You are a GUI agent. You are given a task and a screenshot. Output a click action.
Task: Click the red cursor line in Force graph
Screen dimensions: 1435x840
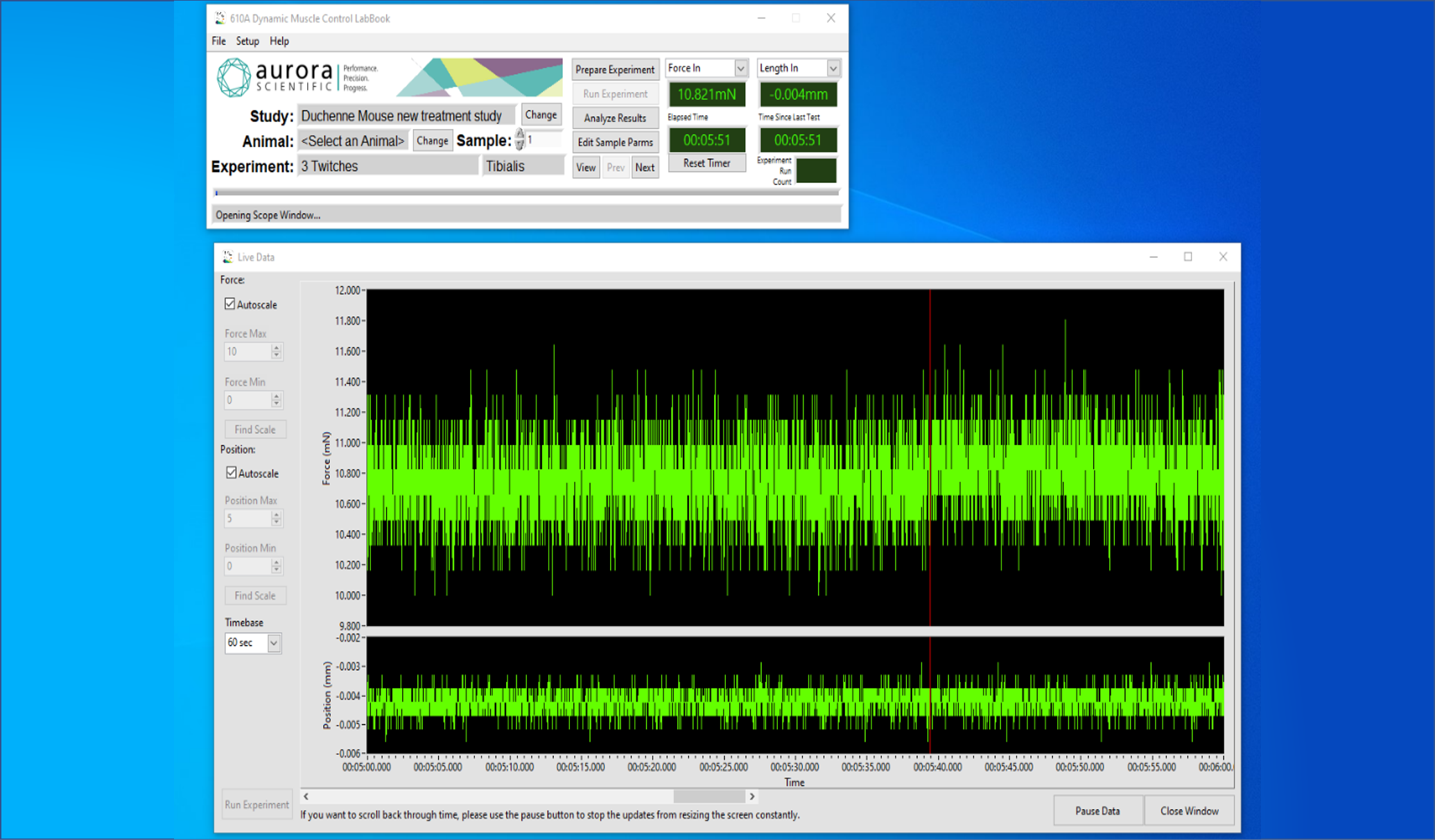tap(930, 457)
